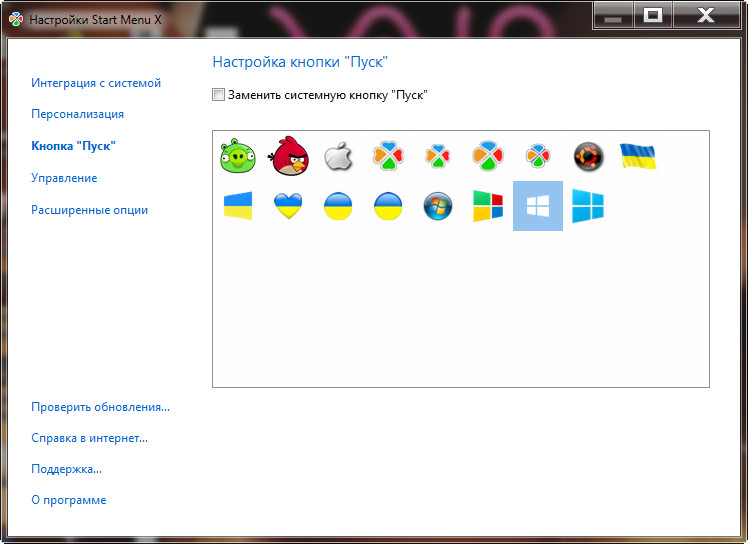Choose the blue-yellow heart icon
The image size is (748, 544).
pyautogui.click(x=288, y=206)
